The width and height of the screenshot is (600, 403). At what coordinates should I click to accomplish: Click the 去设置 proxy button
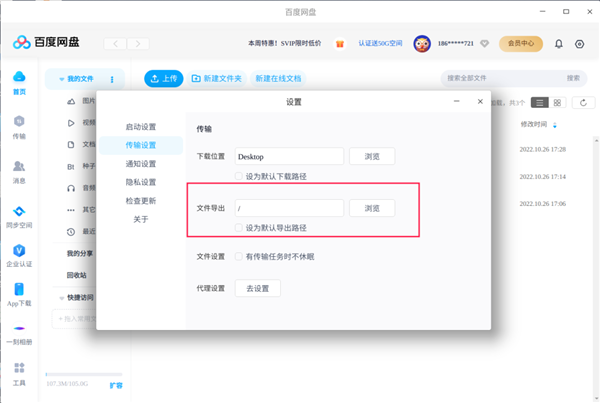tap(258, 288)
